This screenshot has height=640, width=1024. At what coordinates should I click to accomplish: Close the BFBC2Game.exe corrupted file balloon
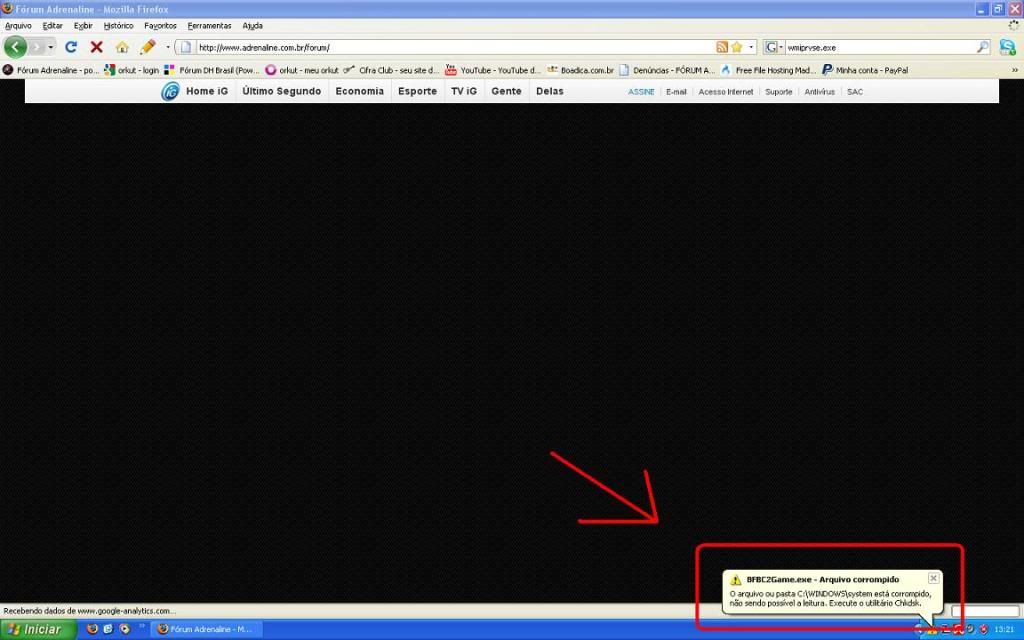pos(933,578)
